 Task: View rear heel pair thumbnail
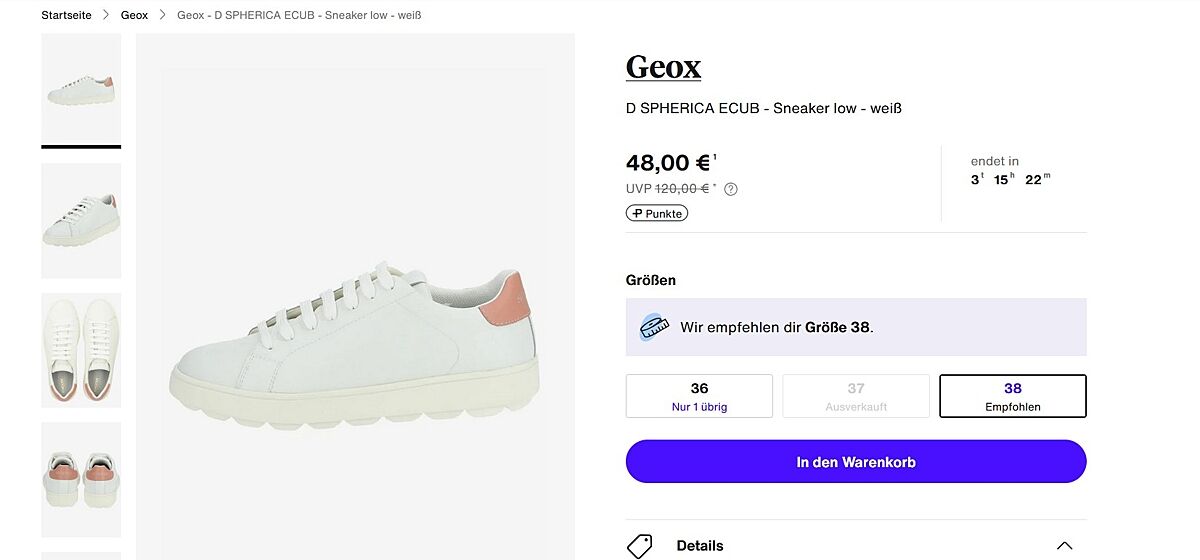81,479
